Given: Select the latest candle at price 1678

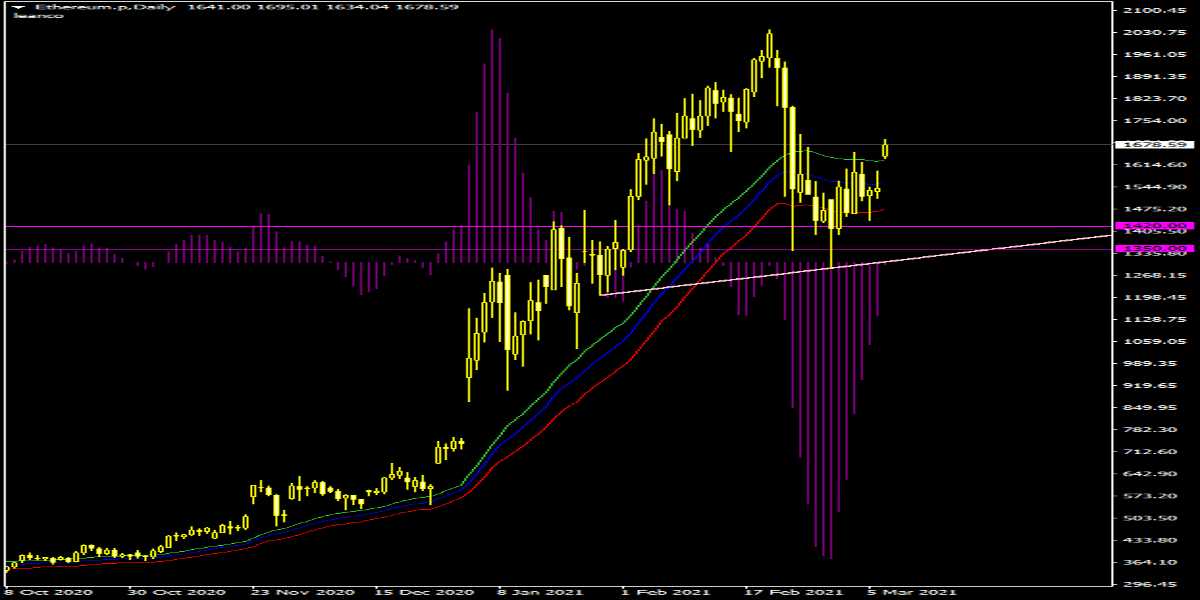Looking at the screenshot, I should [886, 149].
